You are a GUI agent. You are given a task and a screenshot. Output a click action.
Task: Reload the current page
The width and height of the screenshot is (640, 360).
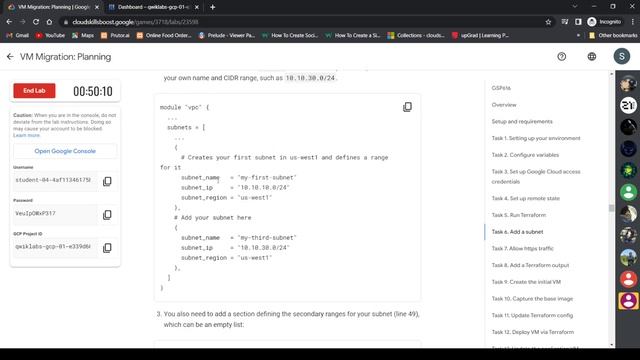tap(36, 22)
